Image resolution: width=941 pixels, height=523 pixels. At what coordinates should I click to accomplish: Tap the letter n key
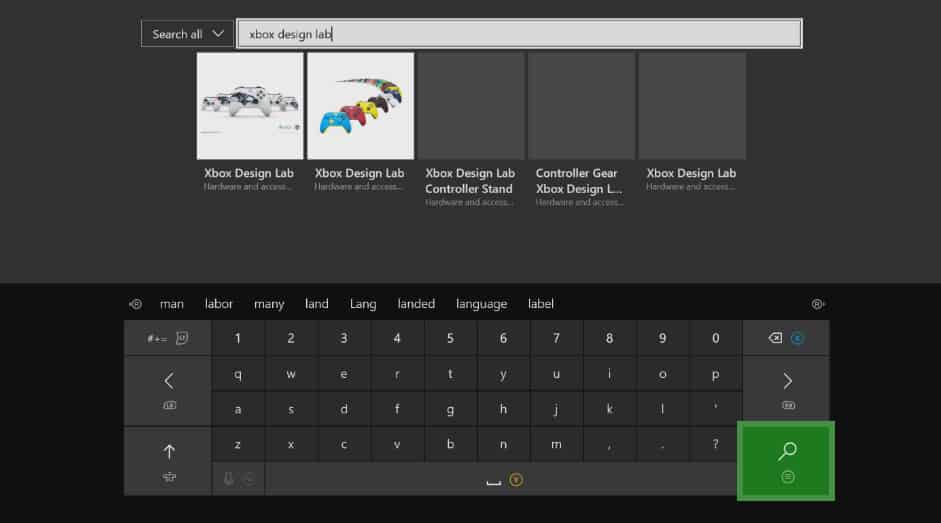point(503,444)
